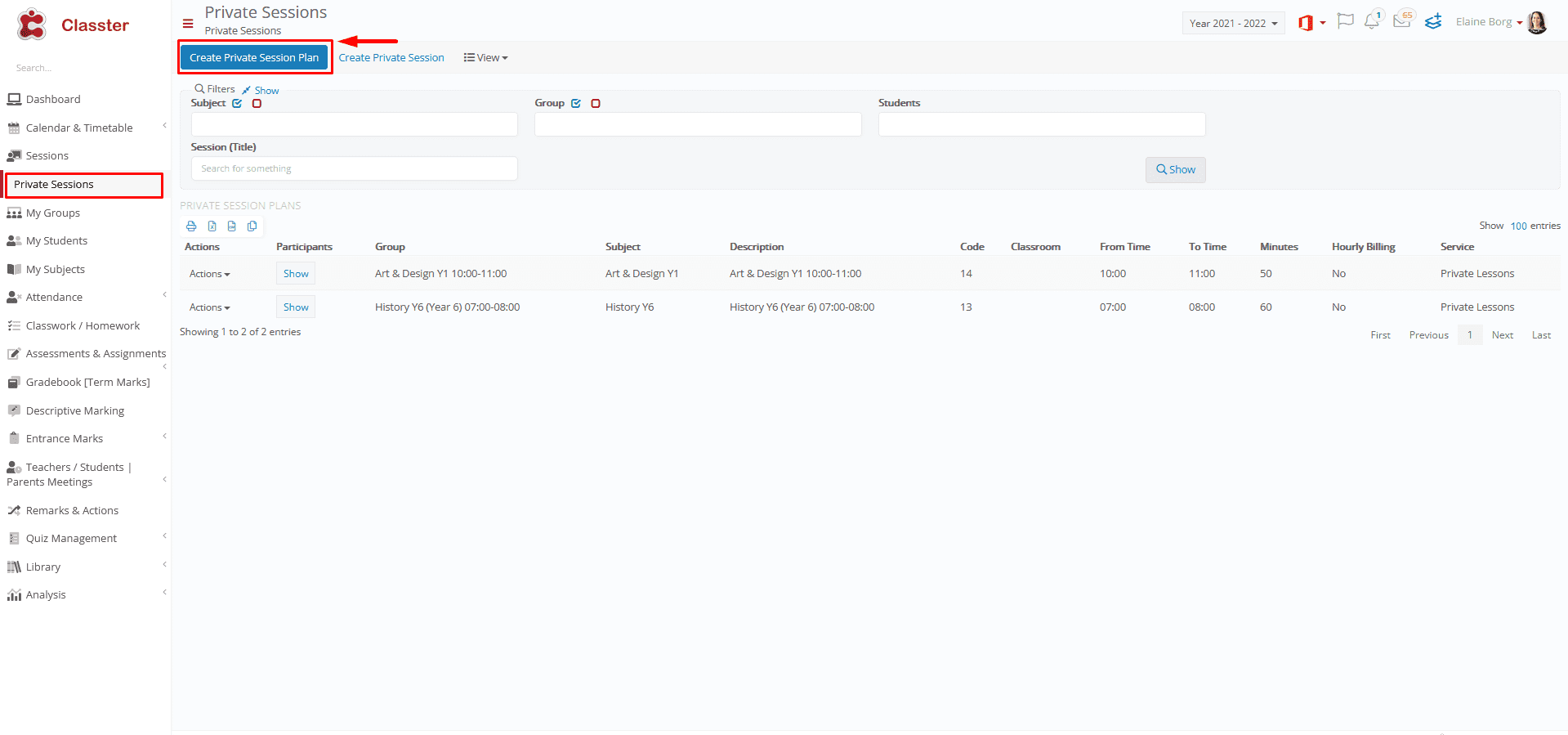Go to Last page

coord(1541,335)
